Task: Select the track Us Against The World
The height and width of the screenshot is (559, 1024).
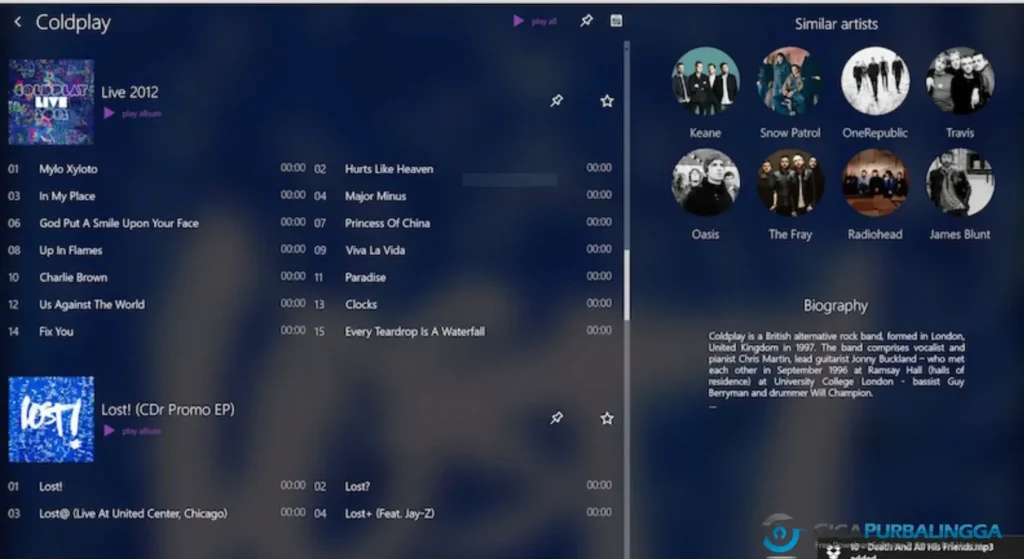Action: pos(92,304)
